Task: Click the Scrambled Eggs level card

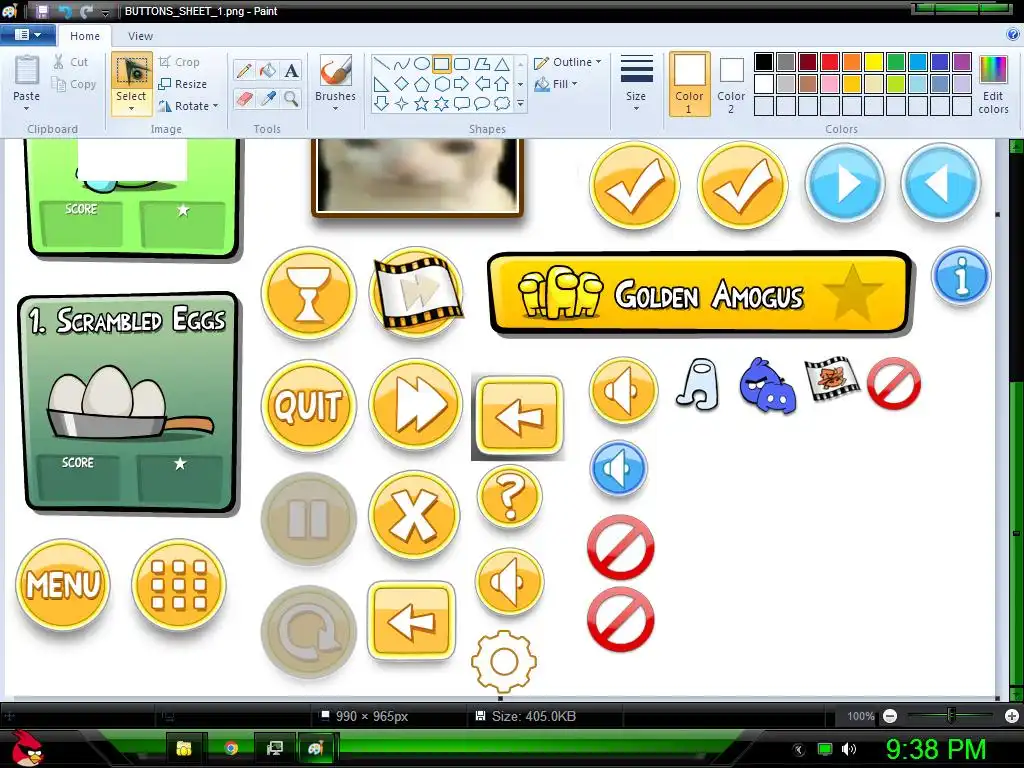Action: point(129,402)
